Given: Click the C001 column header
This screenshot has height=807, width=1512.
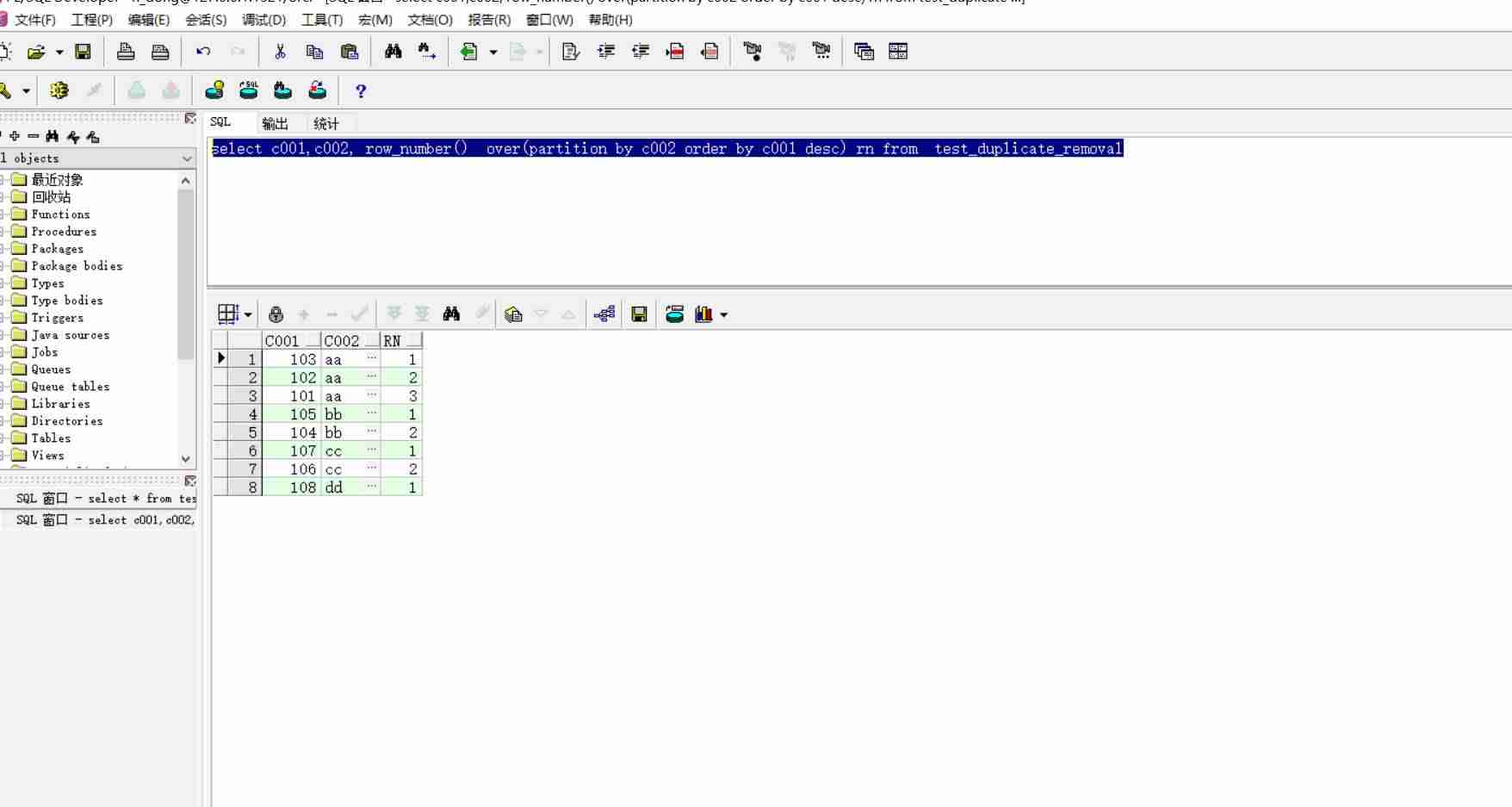Looking at the screenshot, I should tap(291, 341).
